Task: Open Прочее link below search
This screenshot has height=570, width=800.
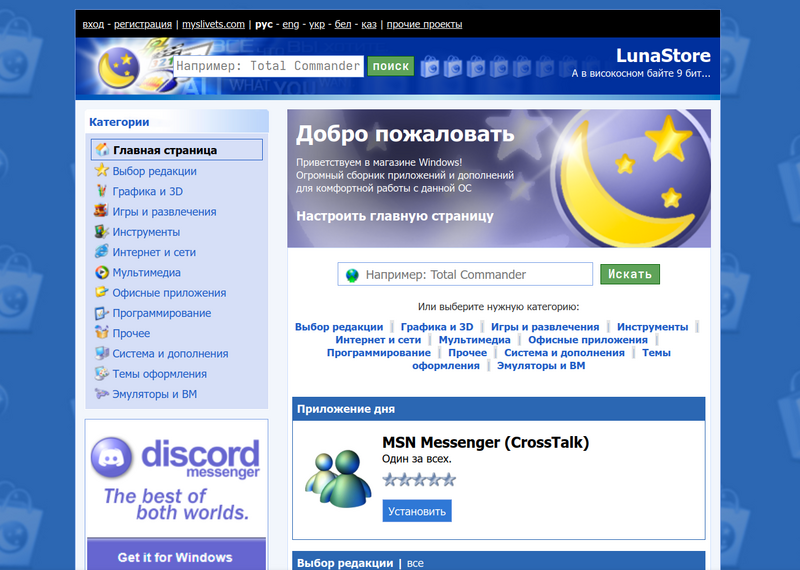Action: [x=467, y=353]
